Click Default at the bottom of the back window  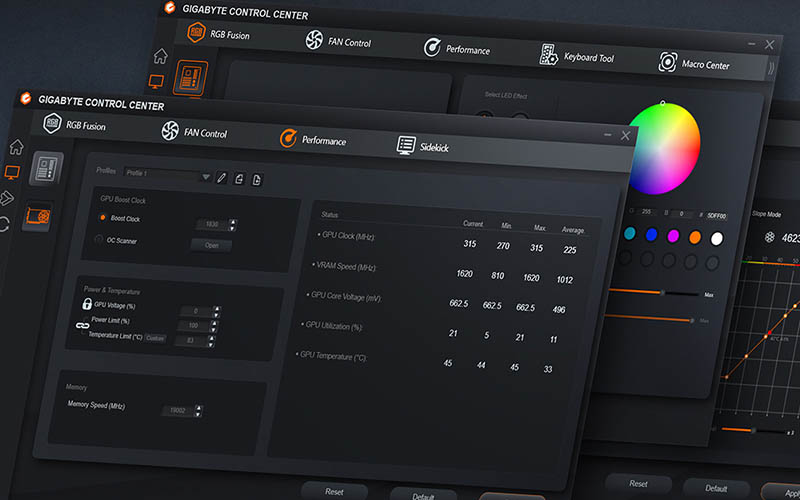click(716, 488)
